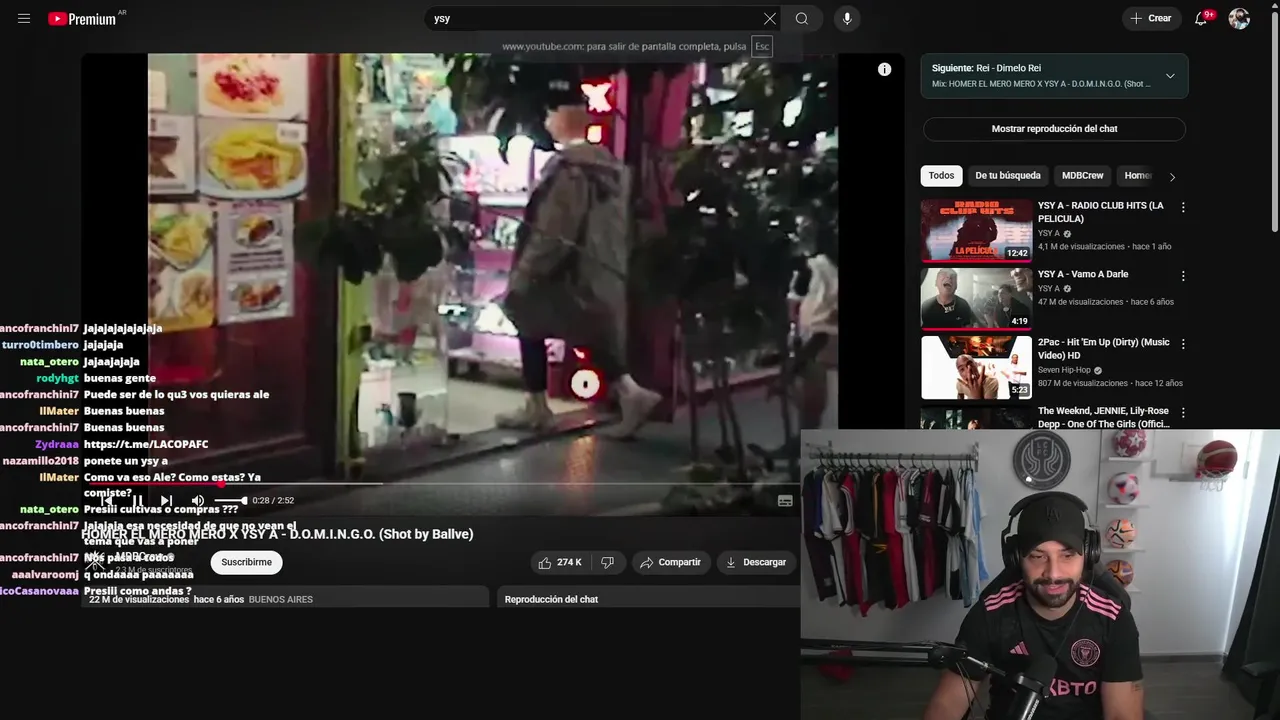
Task: Open options for Vamo A Darle video
Action: 1183,275
